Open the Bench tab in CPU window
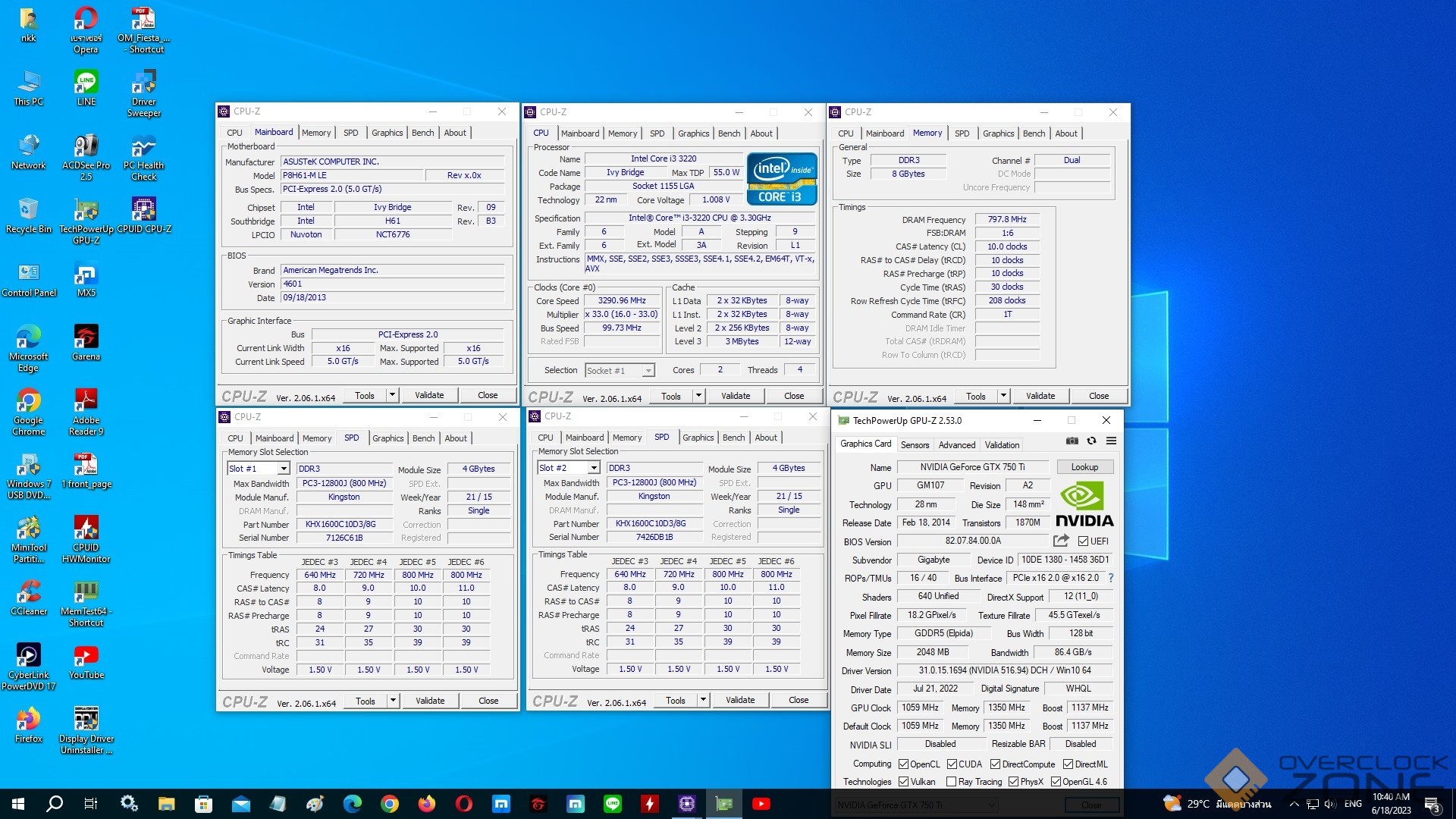Screen dimensions: 1456x819 coord(729,133)
